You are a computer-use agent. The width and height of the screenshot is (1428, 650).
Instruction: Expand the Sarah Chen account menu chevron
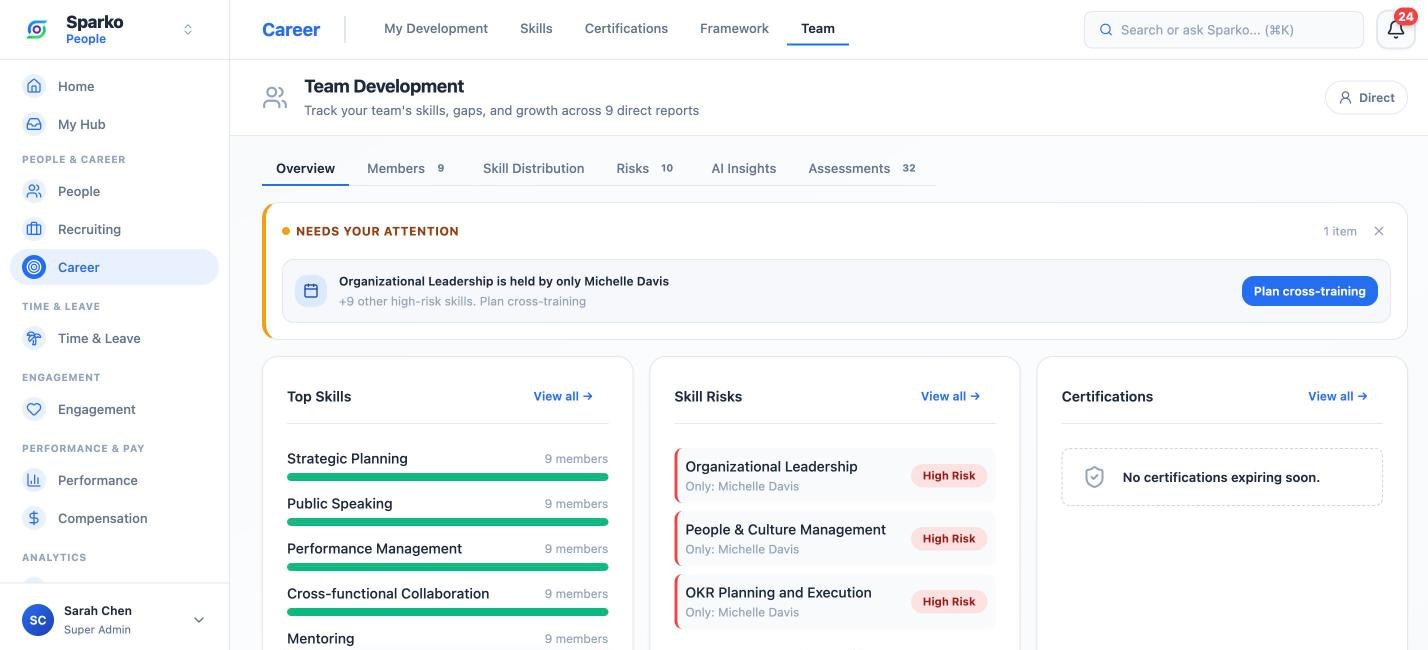[x=199, y=620]
